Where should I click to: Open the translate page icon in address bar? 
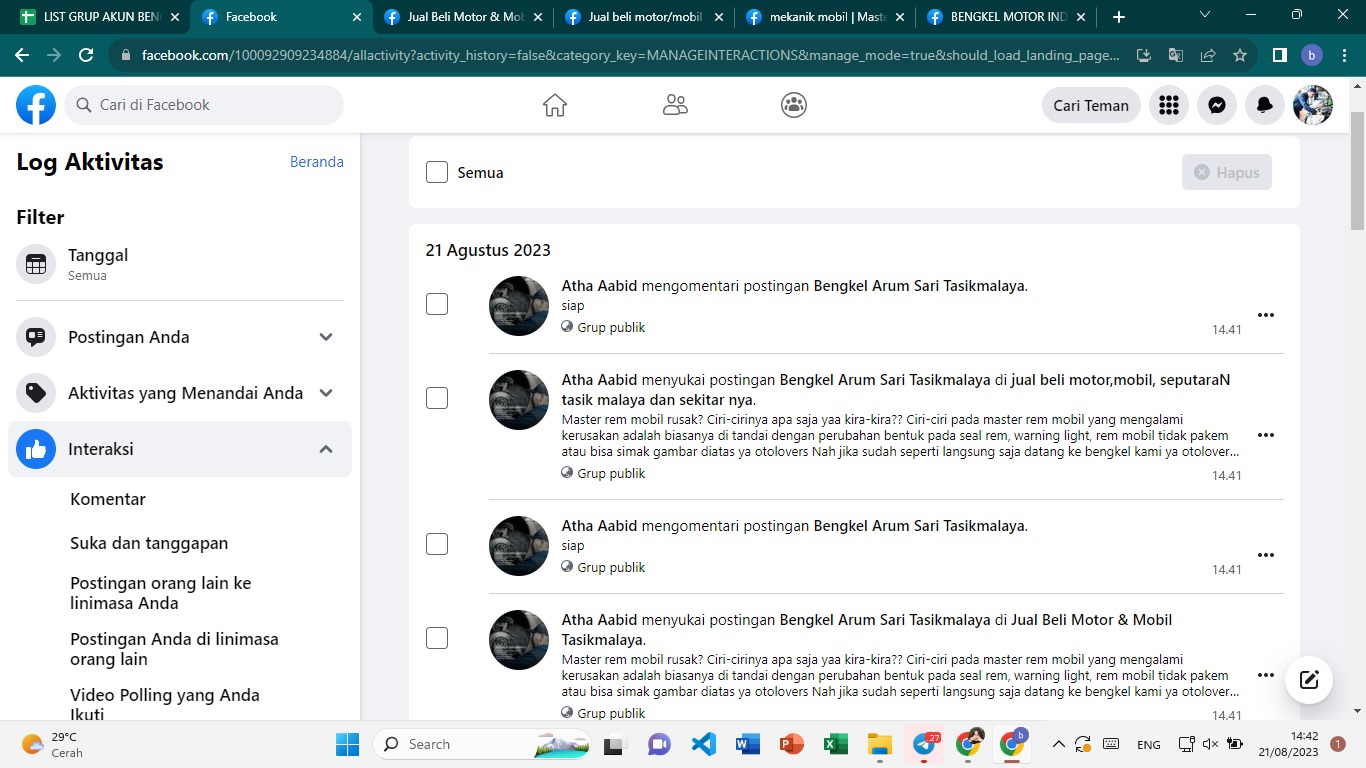(x=1176, y=56)
